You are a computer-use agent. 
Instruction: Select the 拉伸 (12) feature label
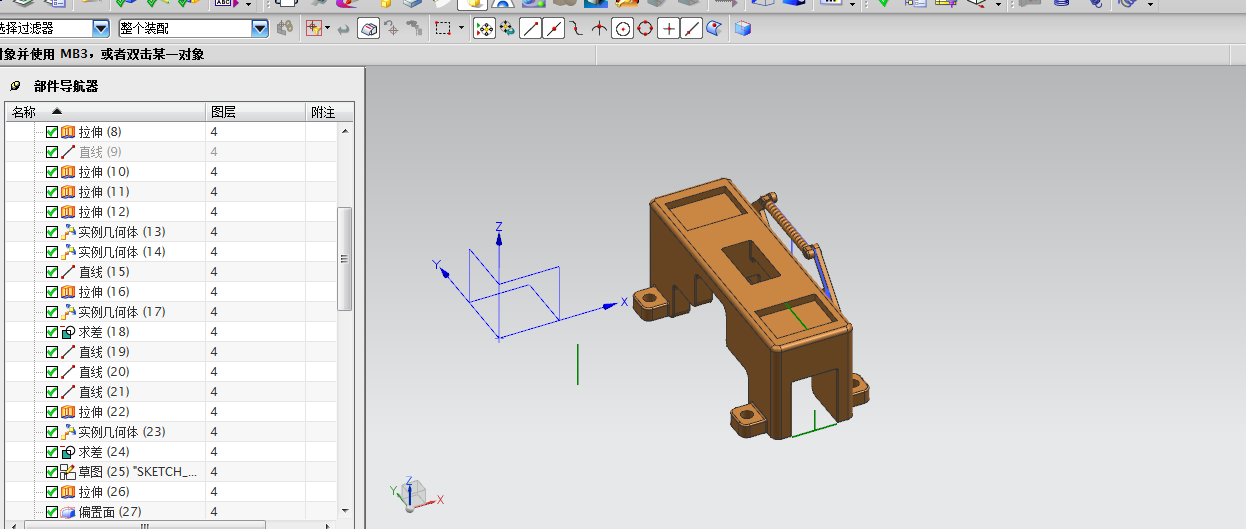click(104, 212)
